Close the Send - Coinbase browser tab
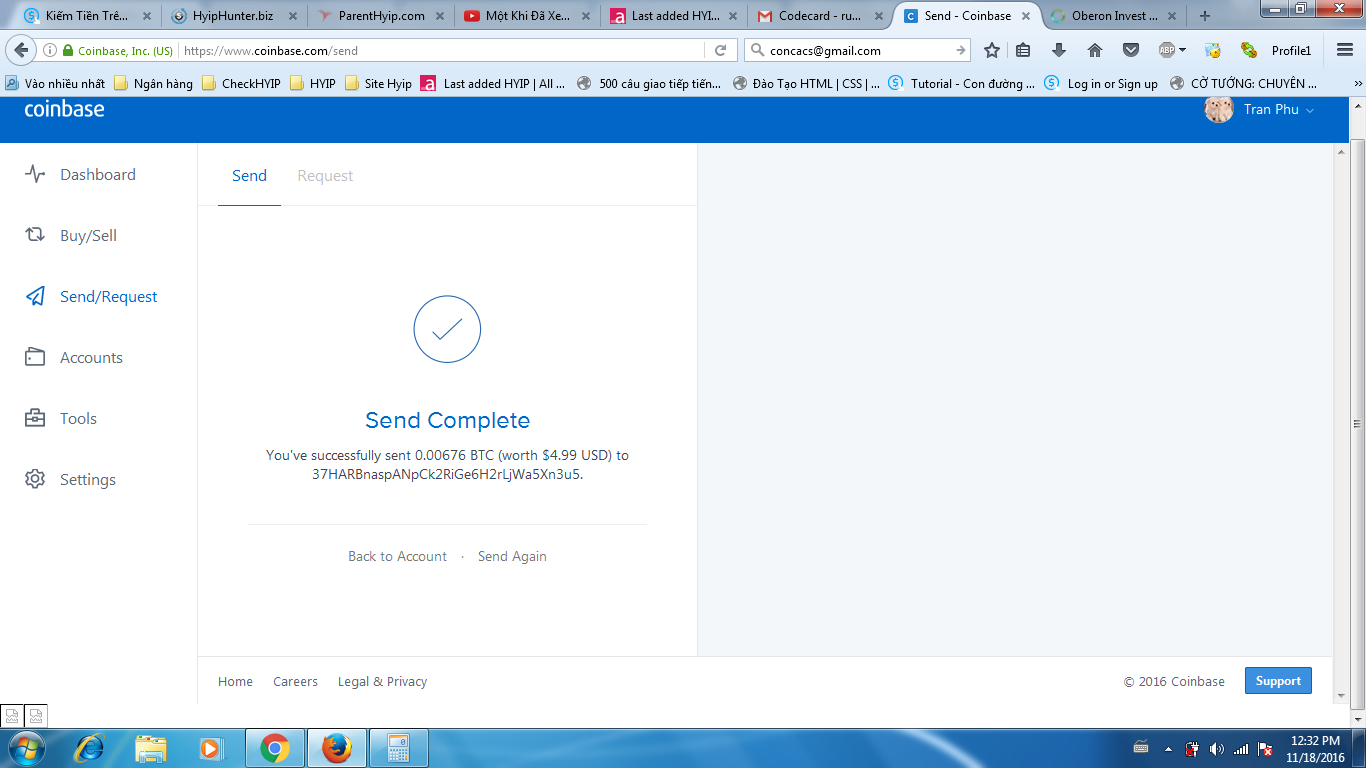The image size is (1366, 768). coord(1025,16)
